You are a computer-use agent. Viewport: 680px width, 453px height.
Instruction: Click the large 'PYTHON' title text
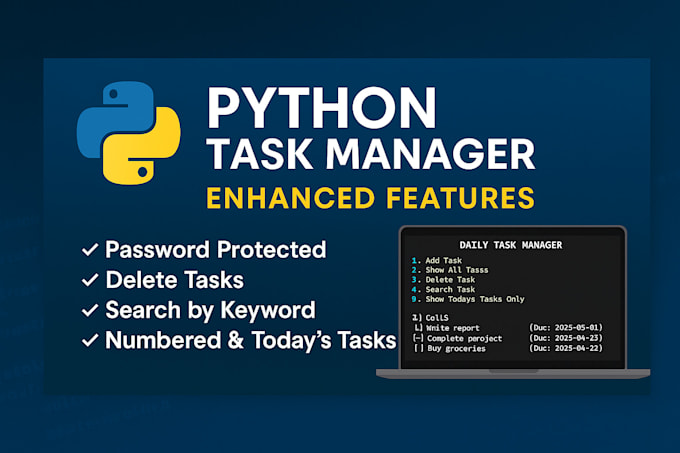coord(322,108)
